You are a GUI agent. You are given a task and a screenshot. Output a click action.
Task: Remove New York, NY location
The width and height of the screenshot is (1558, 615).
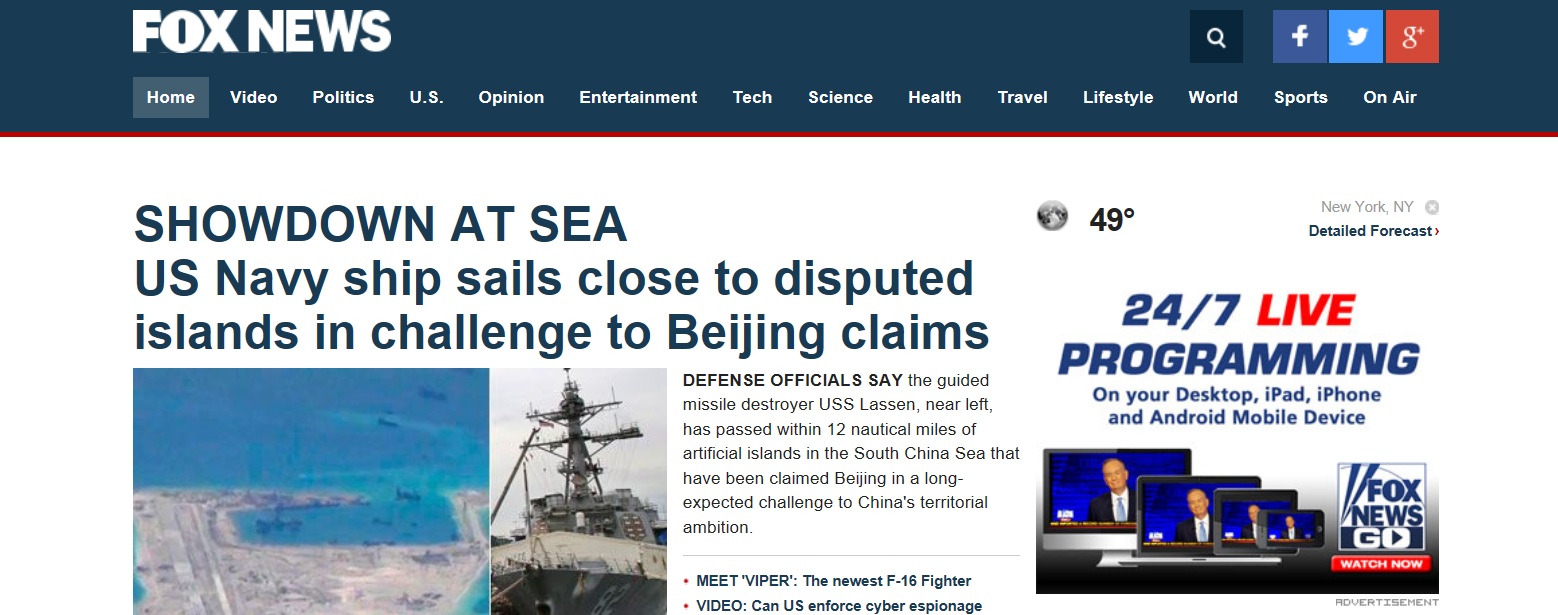[1432, 207]
